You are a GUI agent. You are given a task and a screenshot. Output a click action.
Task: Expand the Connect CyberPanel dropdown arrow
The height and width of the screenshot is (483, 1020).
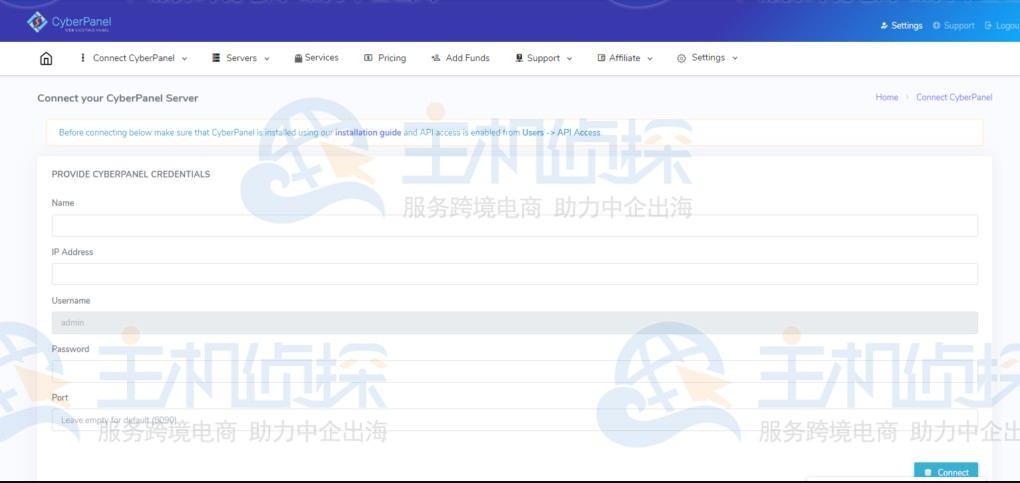(184, 59)
